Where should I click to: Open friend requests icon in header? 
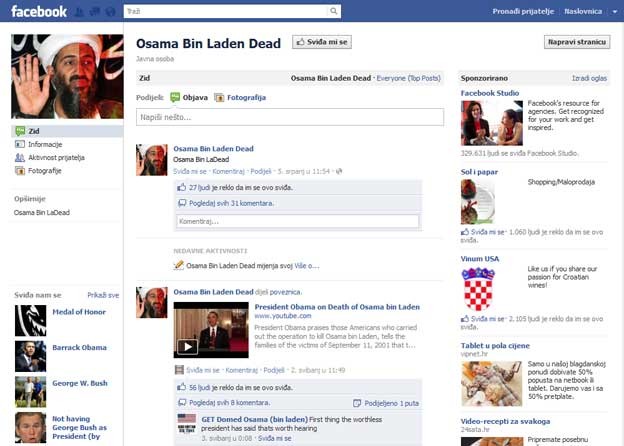pyautogui.click(x=79, y=12)
